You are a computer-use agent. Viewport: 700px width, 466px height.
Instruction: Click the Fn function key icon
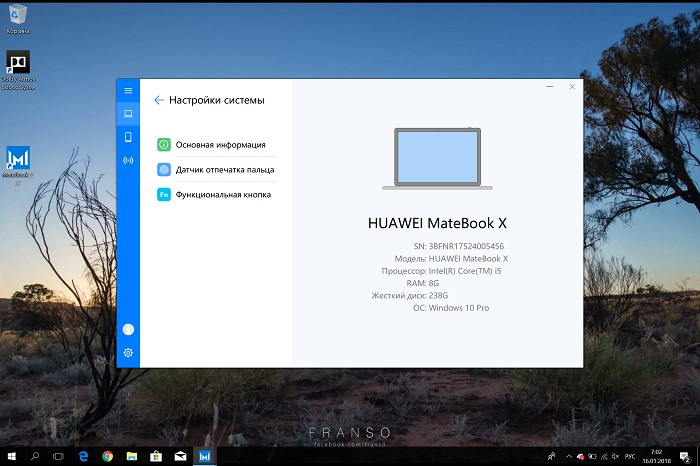click(164, 195)
